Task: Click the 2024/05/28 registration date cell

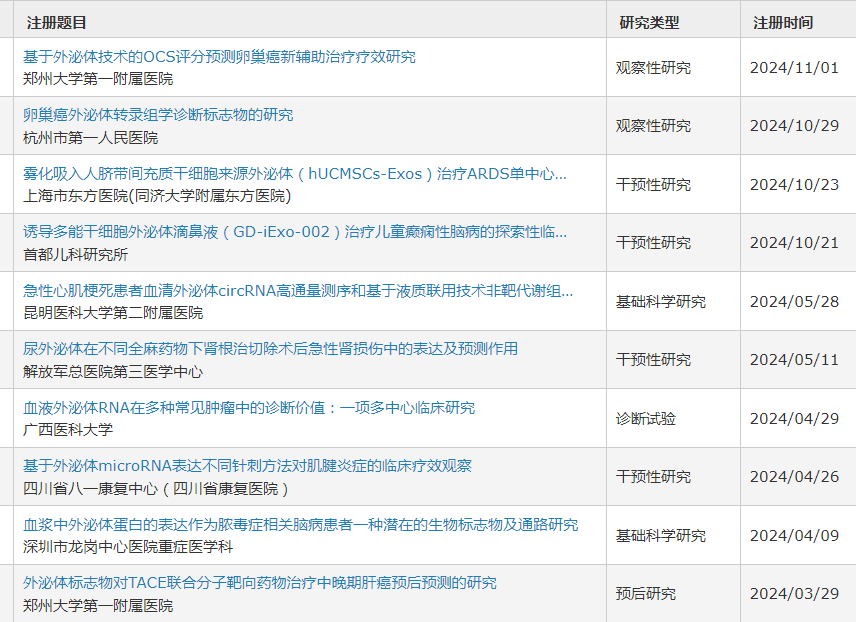Action: coord(794,302)
